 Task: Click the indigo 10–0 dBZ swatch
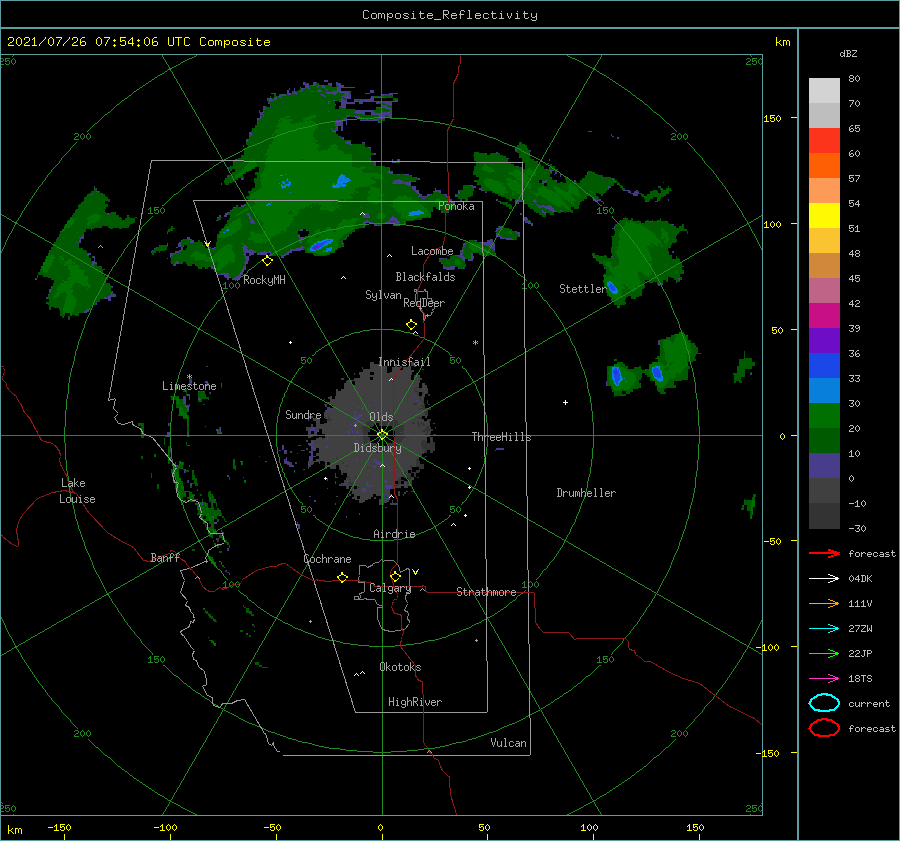click(x=824, y=466)
